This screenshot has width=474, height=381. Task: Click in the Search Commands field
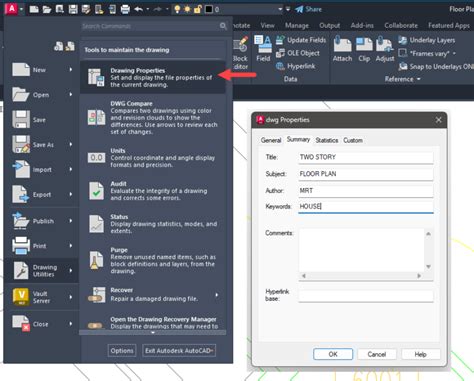[150, 26]
